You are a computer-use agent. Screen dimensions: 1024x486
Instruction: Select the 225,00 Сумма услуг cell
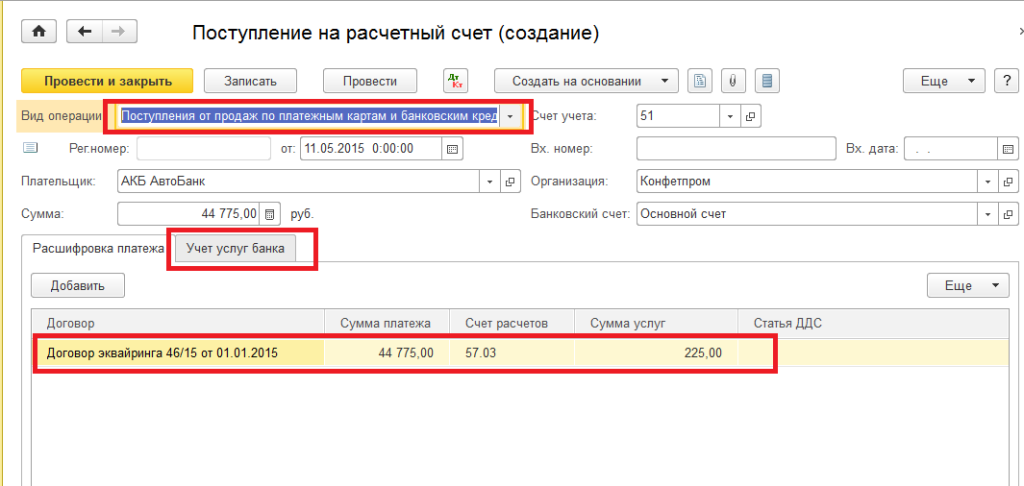[656, 353]
